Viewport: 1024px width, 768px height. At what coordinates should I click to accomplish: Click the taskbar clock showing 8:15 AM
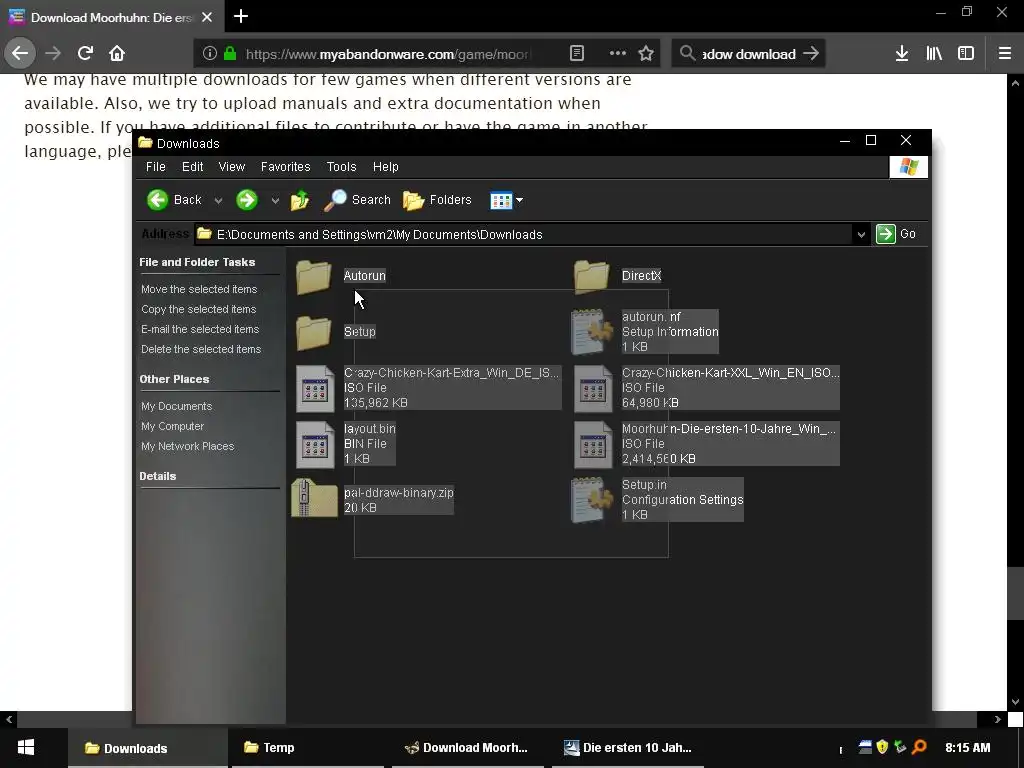coord(968,748)
